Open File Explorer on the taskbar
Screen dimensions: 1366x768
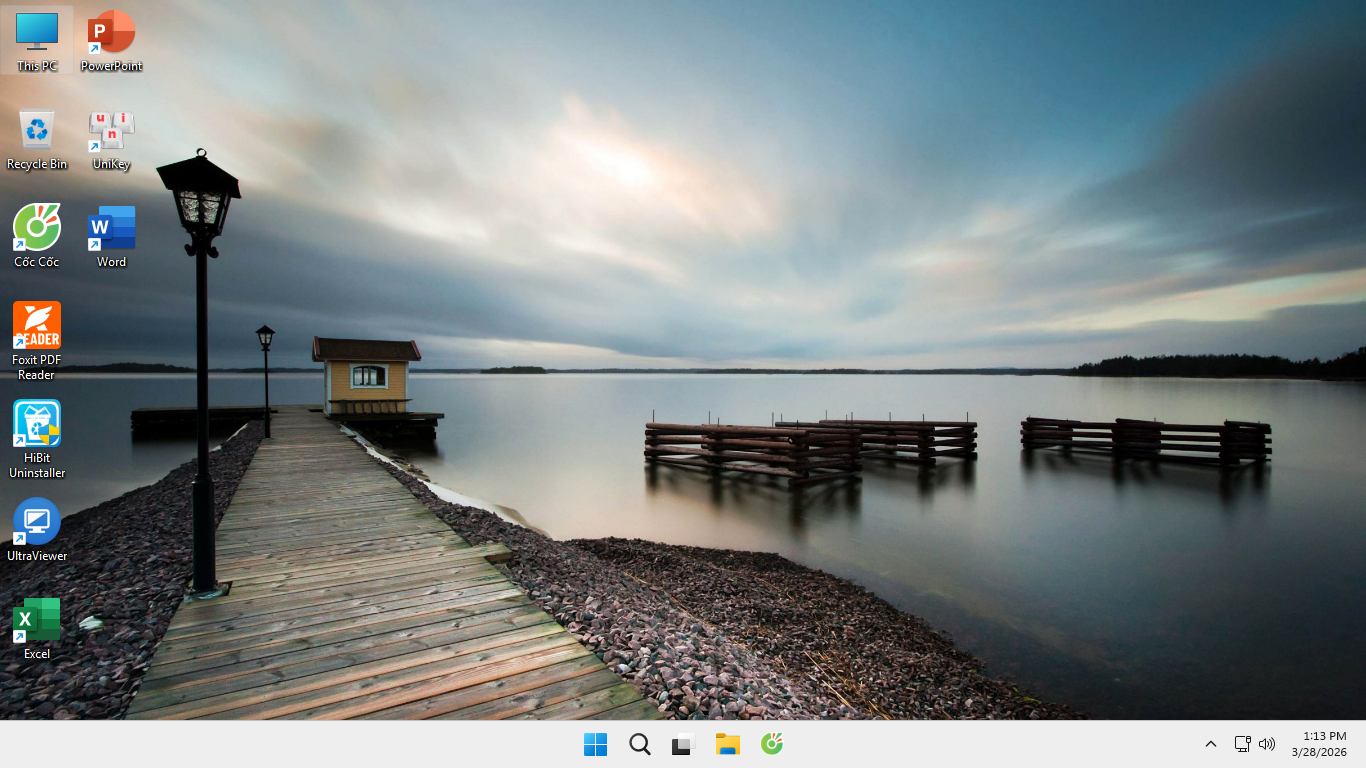point(727,744)
